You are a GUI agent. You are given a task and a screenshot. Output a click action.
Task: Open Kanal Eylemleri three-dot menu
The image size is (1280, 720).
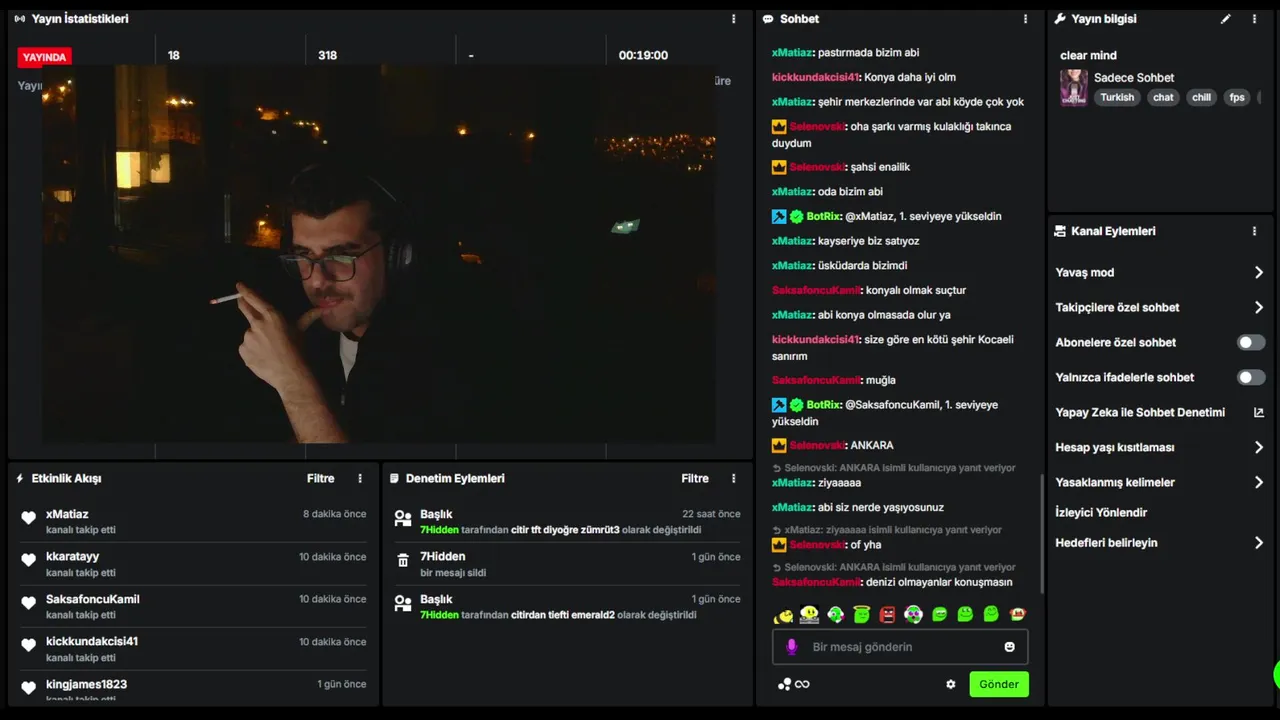1254,231
